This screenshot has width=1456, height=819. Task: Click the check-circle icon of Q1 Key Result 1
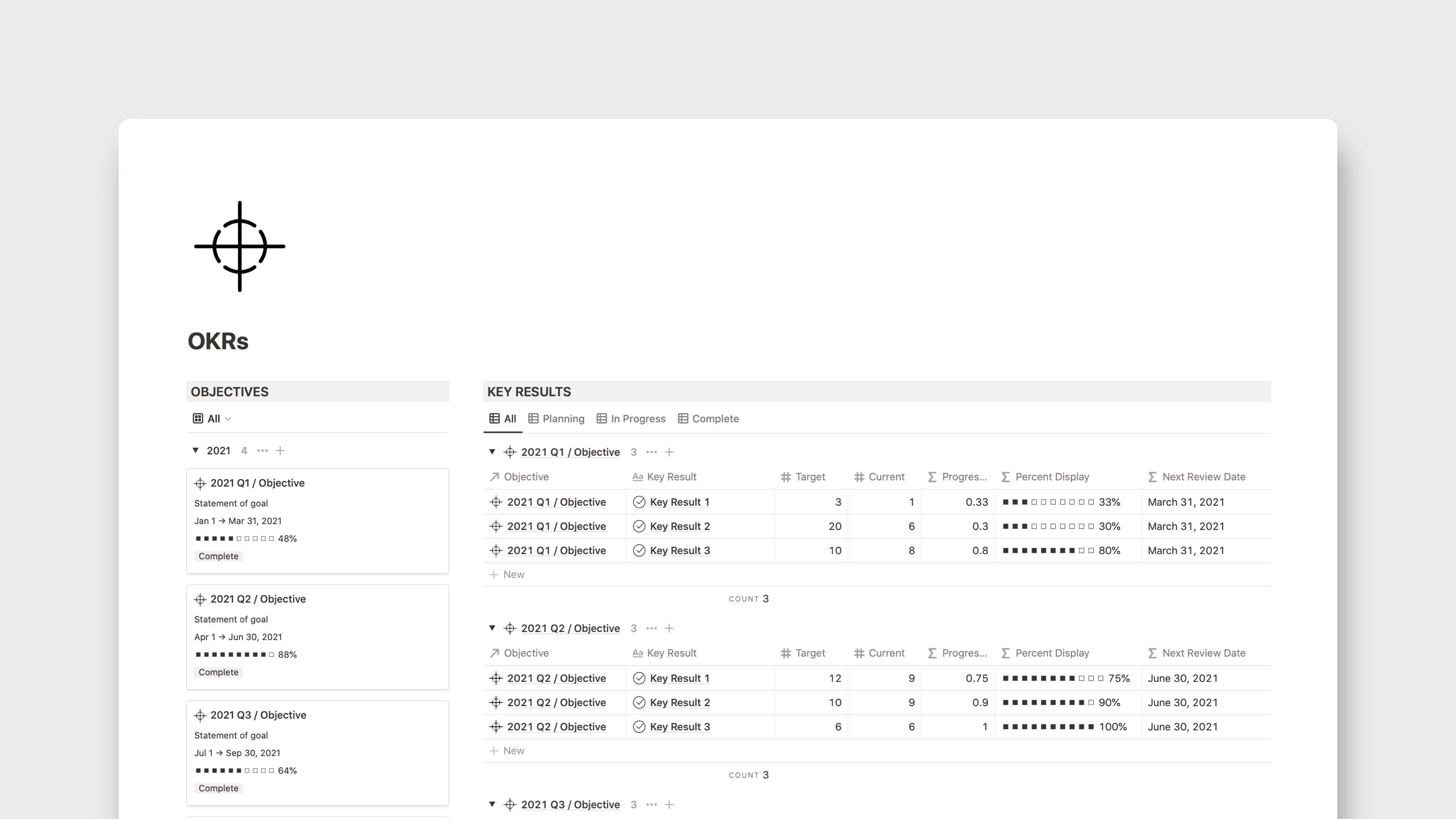639,502
